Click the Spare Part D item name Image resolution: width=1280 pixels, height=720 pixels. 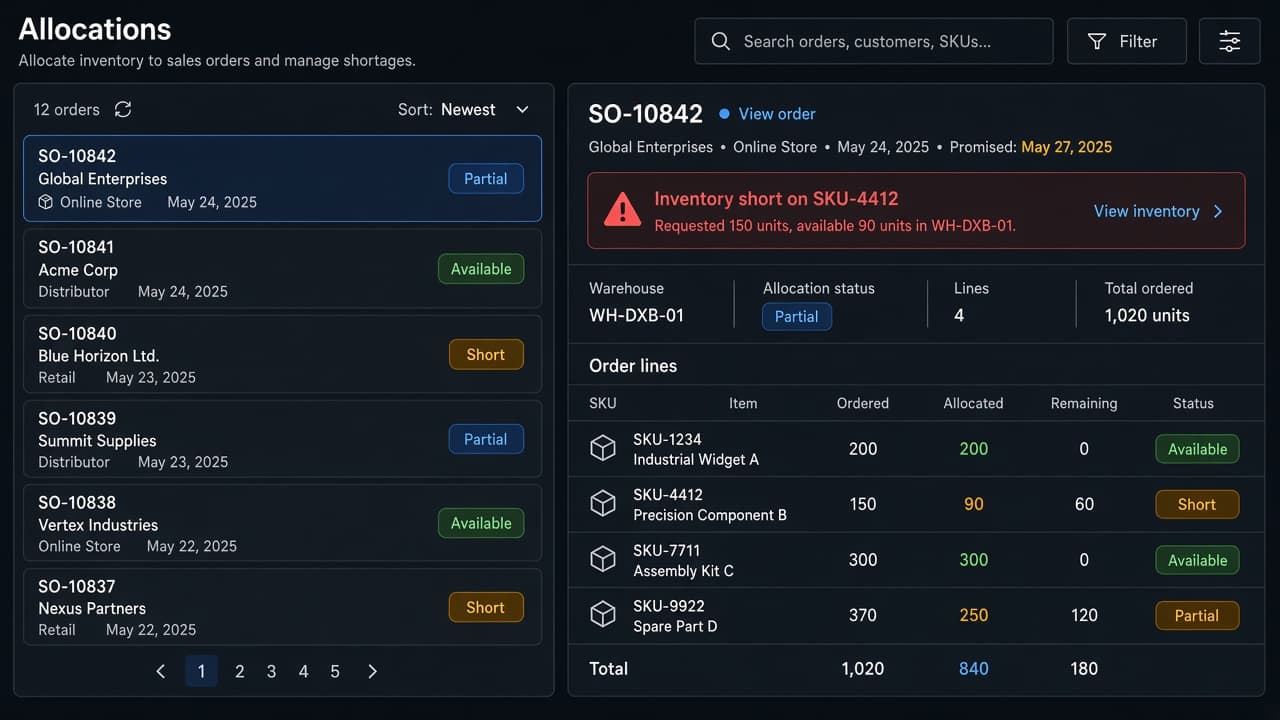[x=675, y=626]
